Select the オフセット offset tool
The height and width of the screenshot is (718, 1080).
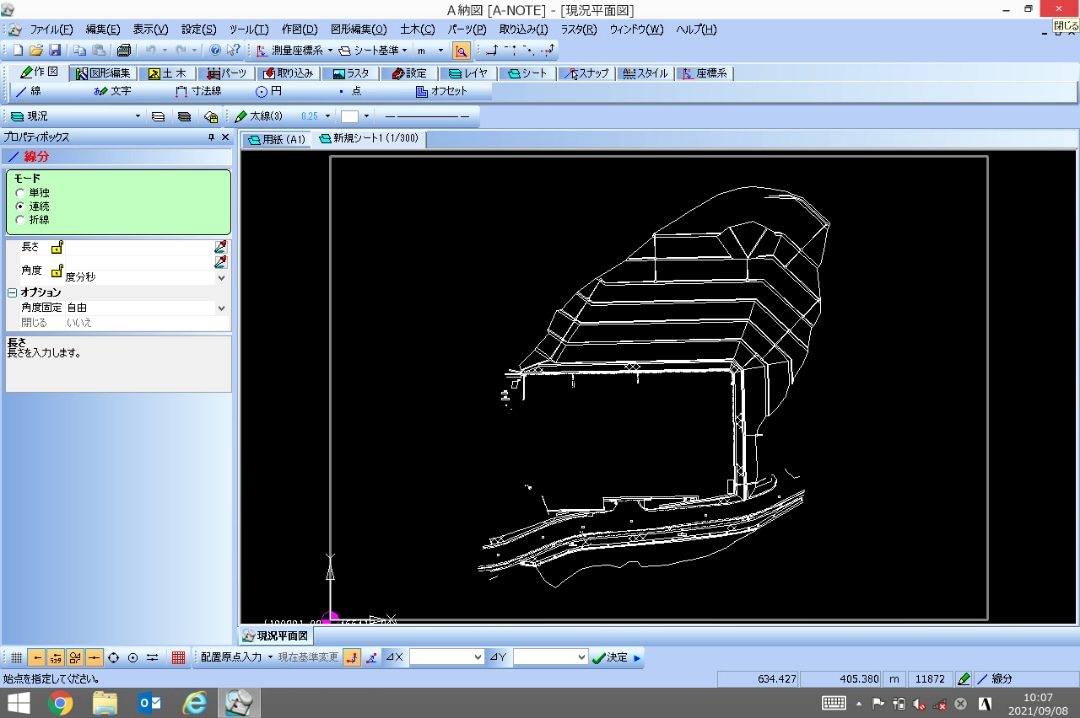442,91
